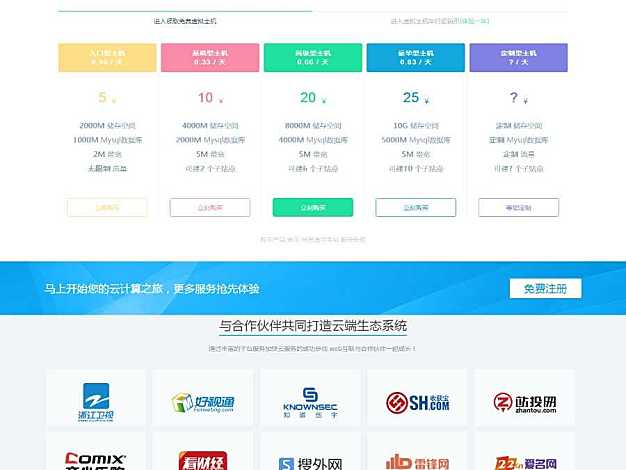
Task: Click the solid green buy button for 20 yuan plan
Action: pyautogui.click(x=313, y=207)
